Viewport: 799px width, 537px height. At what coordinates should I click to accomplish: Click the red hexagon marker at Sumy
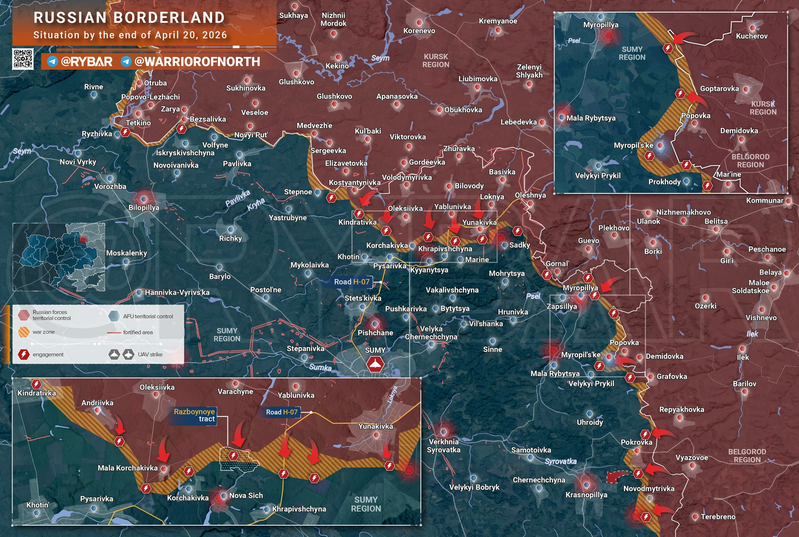(376, 364)
